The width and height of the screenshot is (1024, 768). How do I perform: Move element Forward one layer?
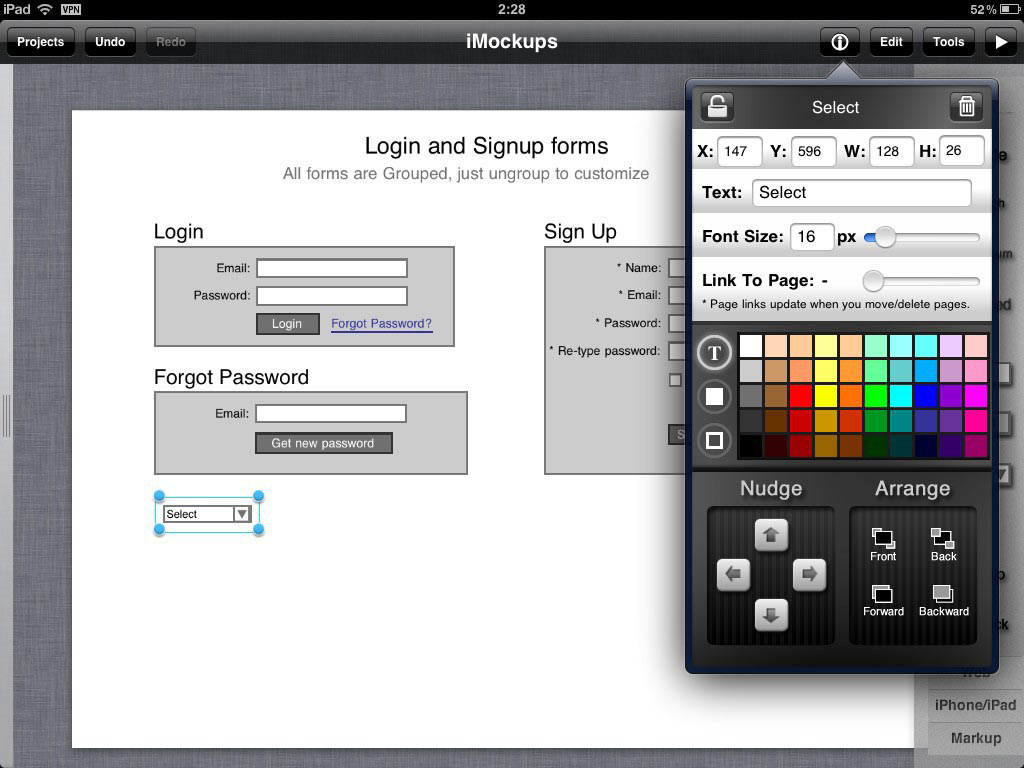pyautogui.click(x=883, y=601)
